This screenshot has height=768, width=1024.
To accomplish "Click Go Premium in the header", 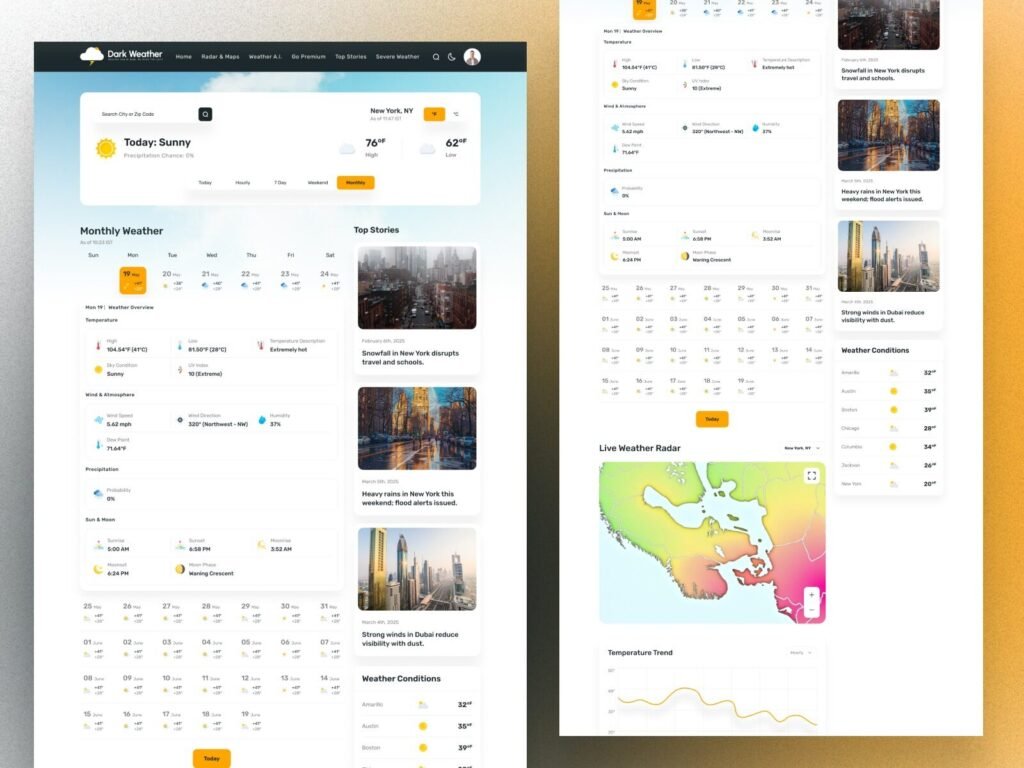I will click(x=308, y=57).
